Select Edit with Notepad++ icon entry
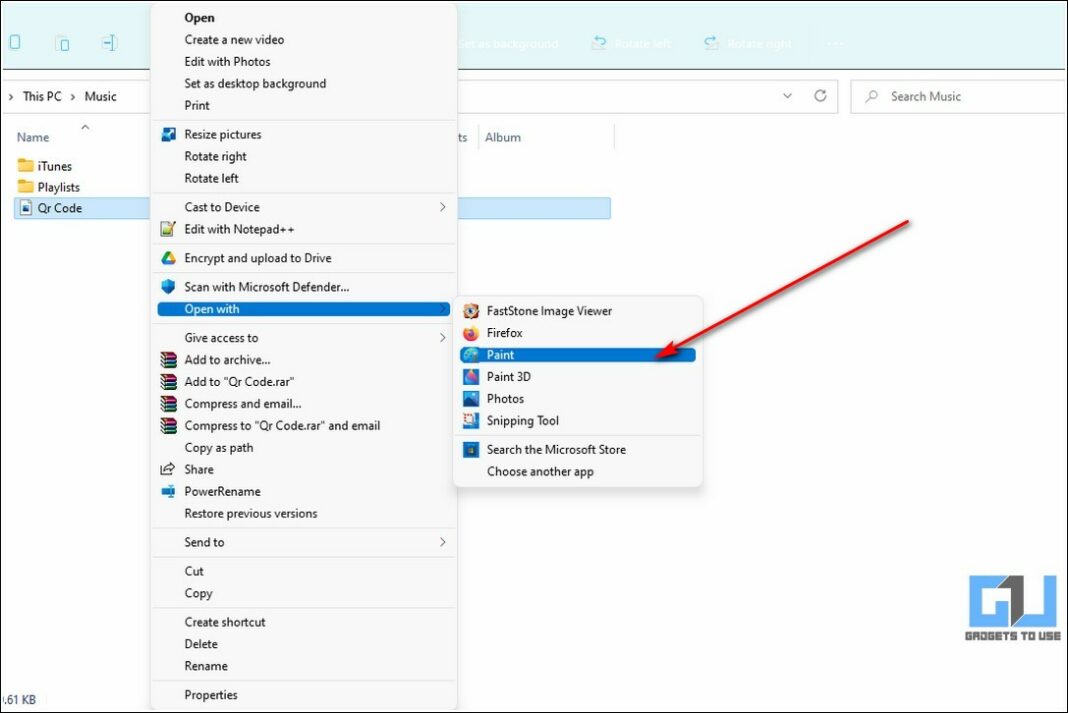 pyautogui.click(x=168, y=229)
